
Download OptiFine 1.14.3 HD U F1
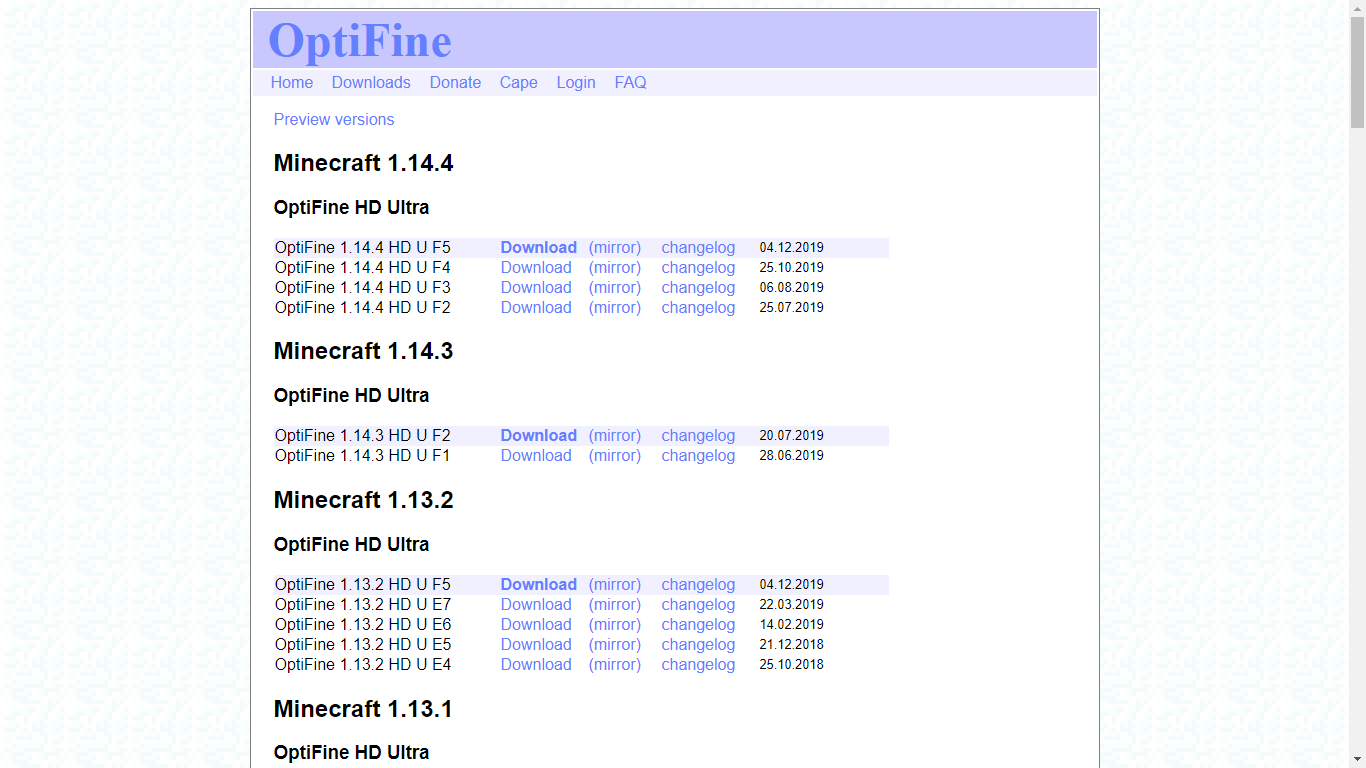536,456
